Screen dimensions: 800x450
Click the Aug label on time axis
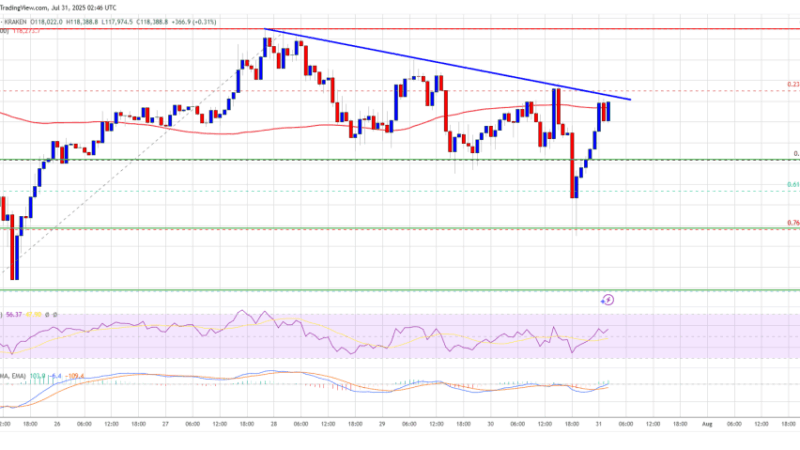(707, 424)
